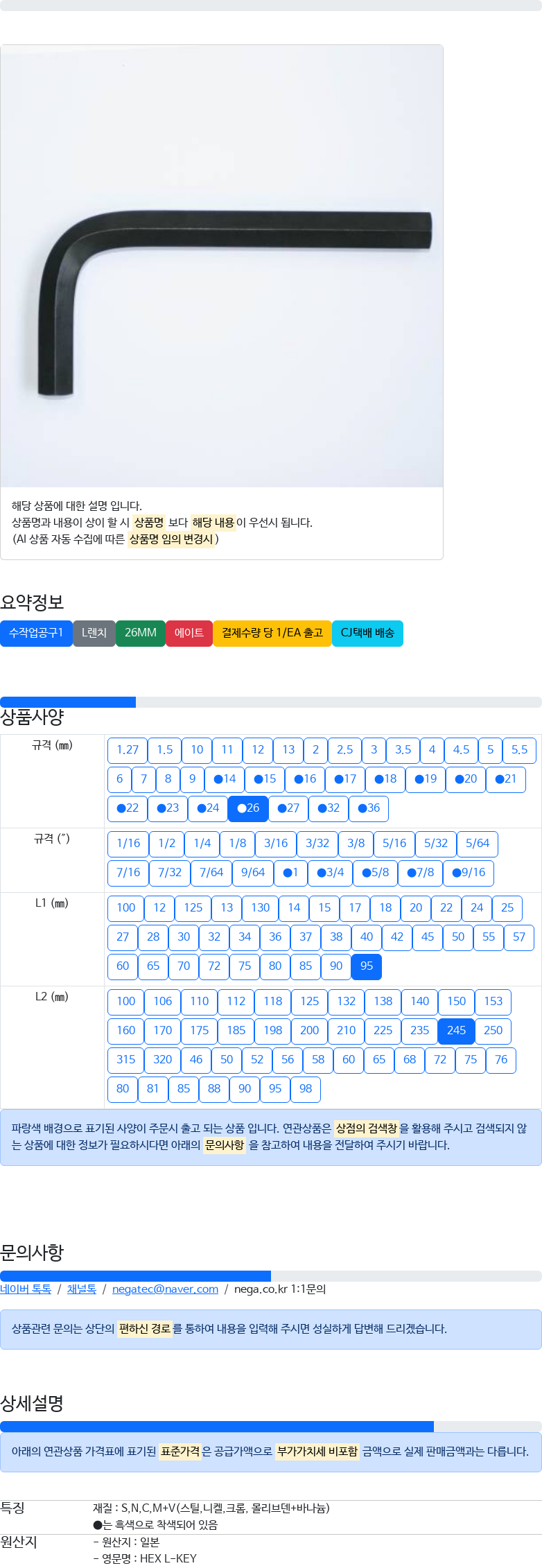The width and height of the screenshot is (542, 1568).
Task: Click the L렌치 tag
Action: pyautogui.click(x=94, y=633)
